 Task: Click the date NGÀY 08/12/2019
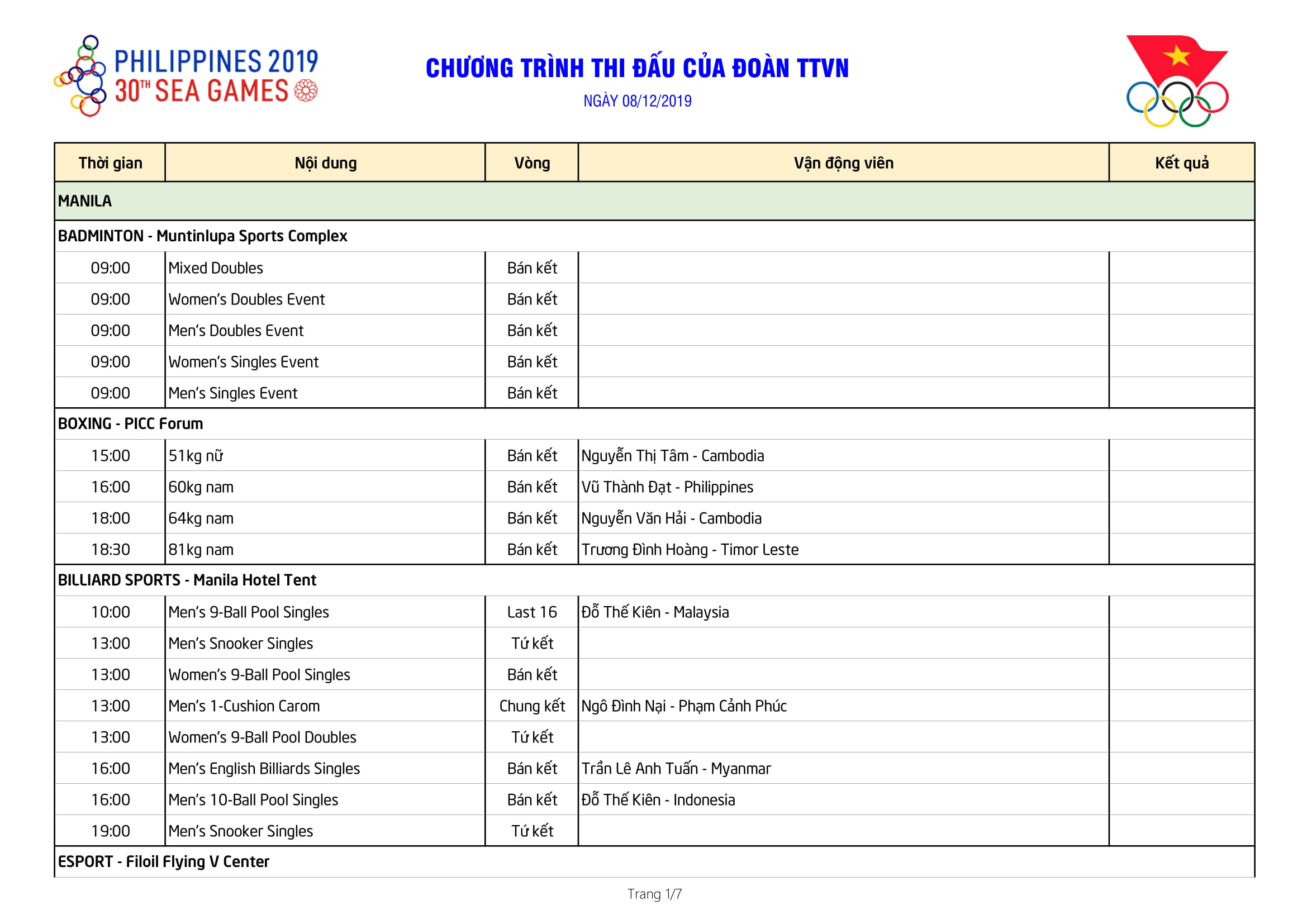[637, 101]
